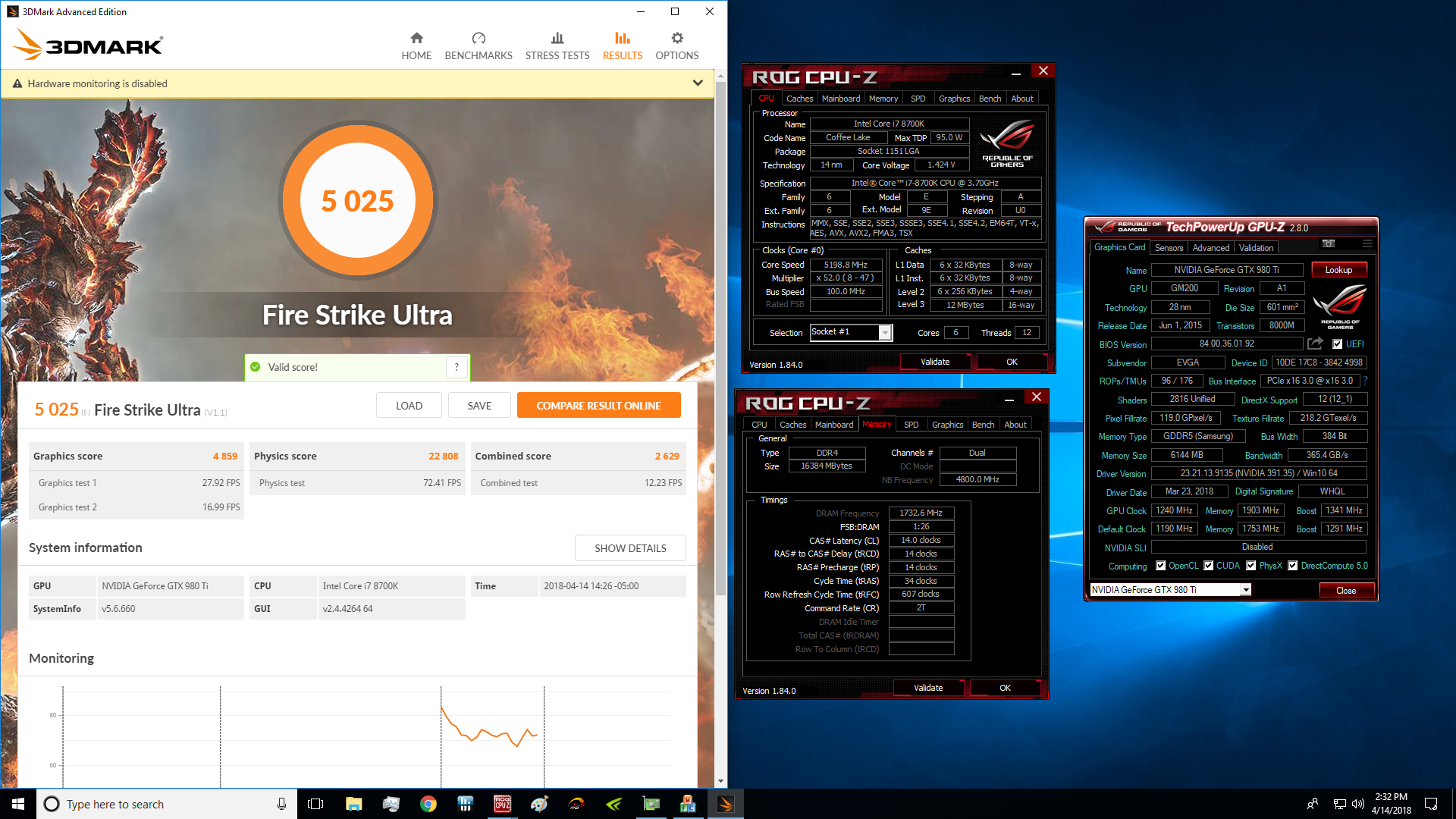Click the DRAM Frequency value 1732.6 MHz
Screen dimensions: 1456x819
(x=921, y=513)
